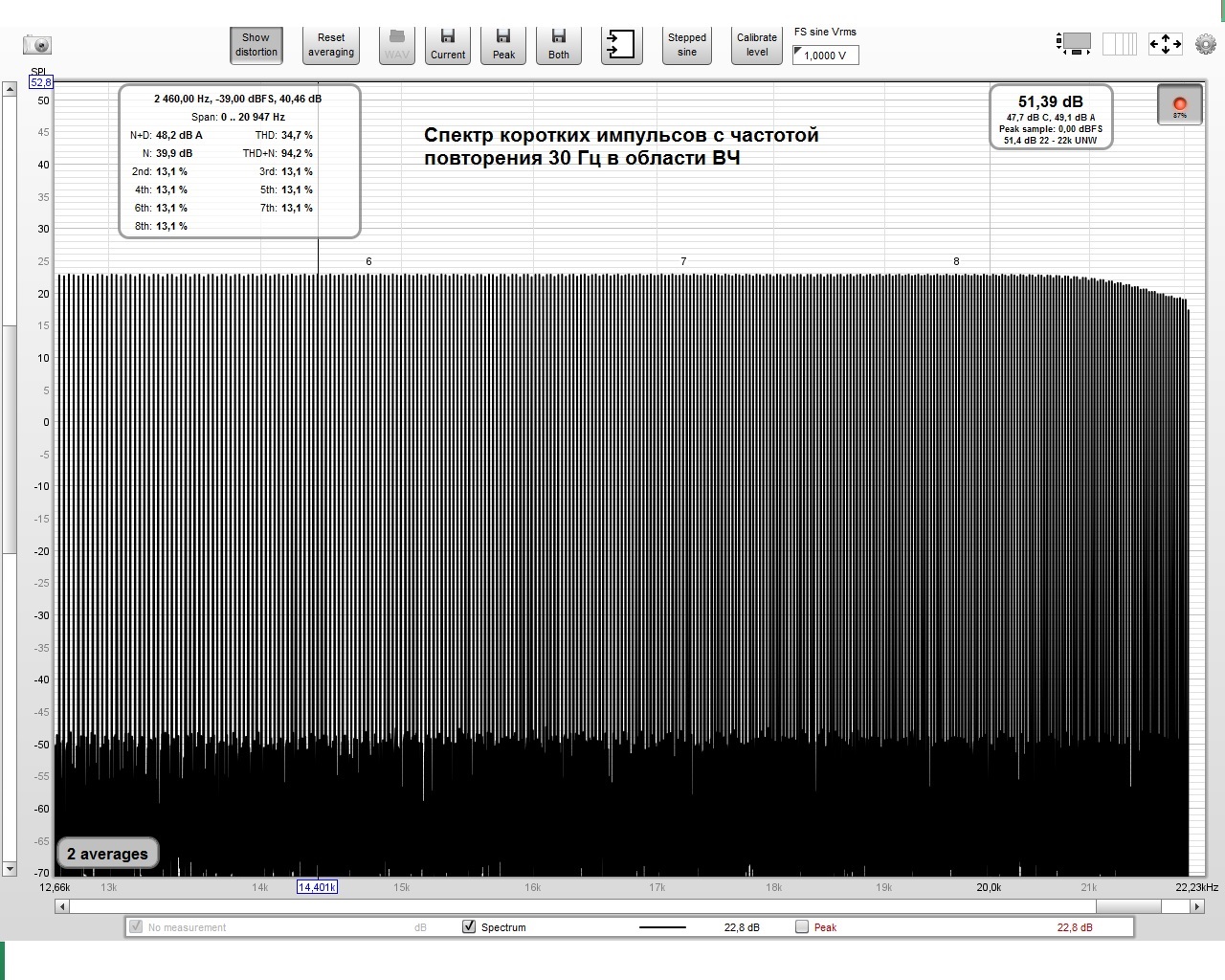Start the Stepped sine measurement
This screenshot has height=980, width=1225.
pyautogui.click(x=687, y=45)
